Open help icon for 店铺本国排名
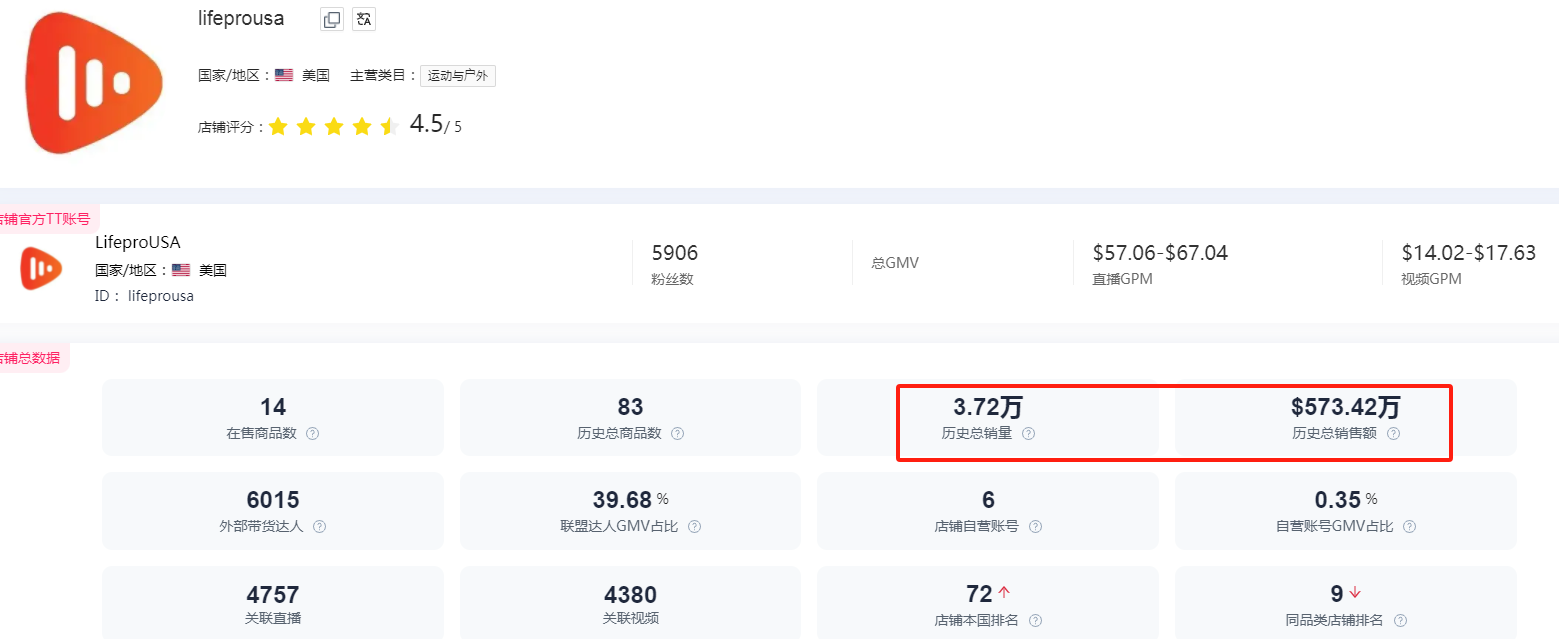1559x639 pixels. coord(1035,620)
